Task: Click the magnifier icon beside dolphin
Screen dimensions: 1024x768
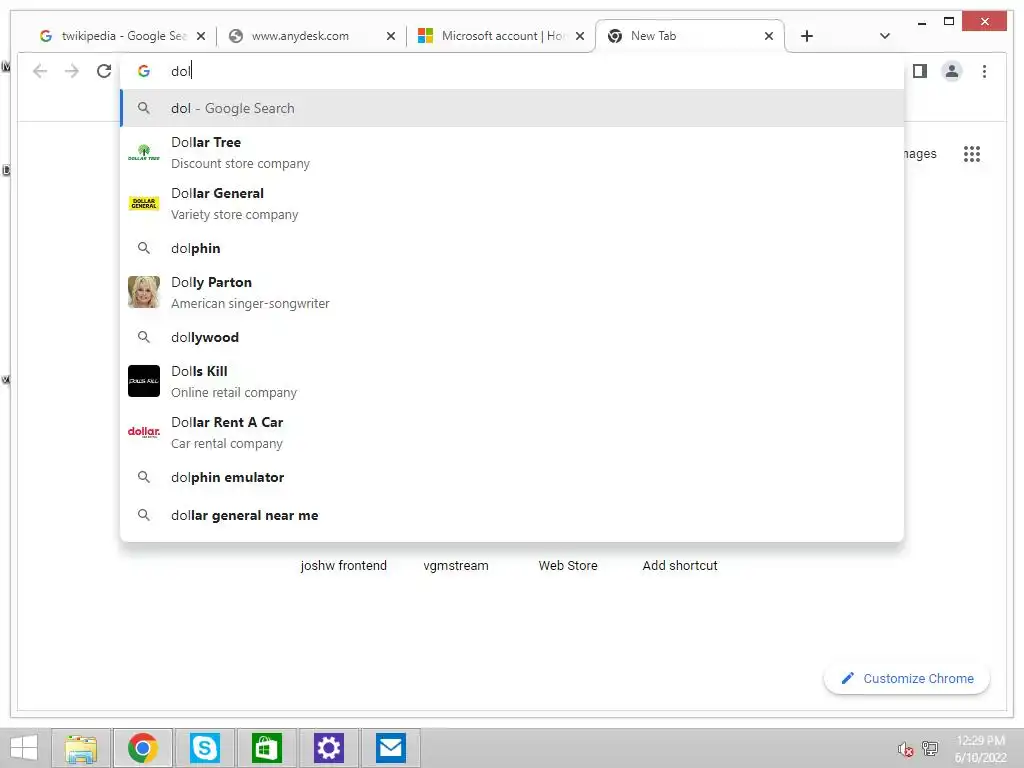Action: (x=144, y=248)
